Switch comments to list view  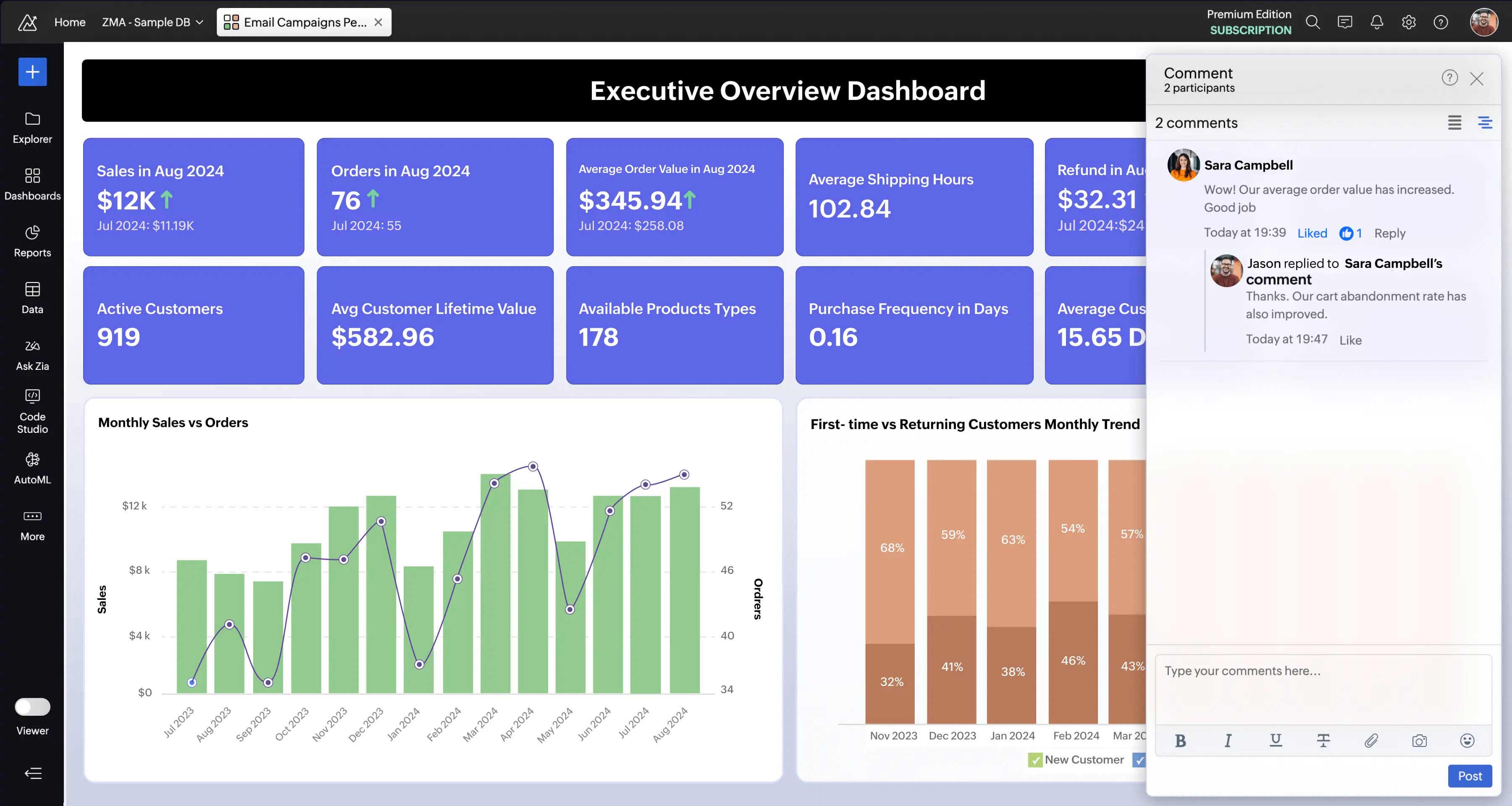pos(1454,123)
